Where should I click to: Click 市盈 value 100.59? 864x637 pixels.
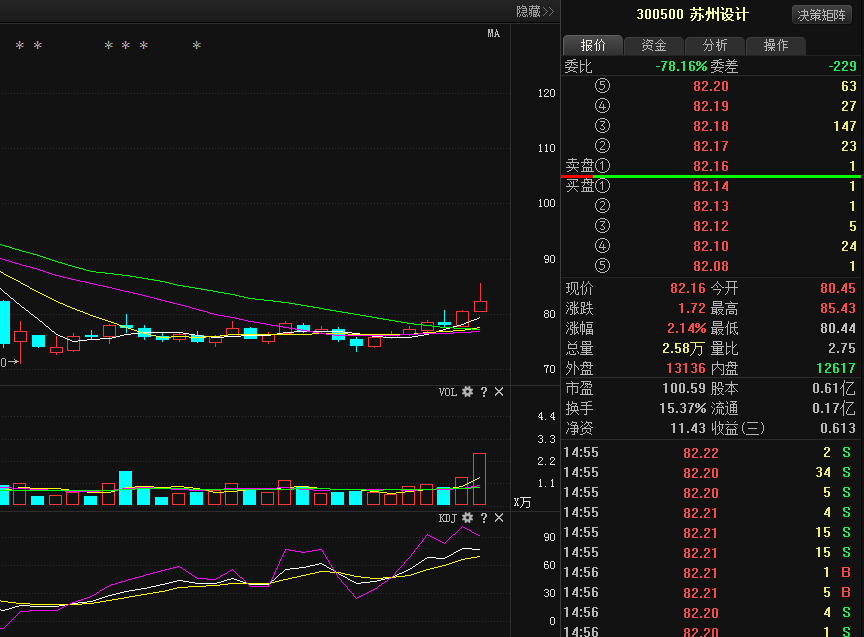[x=684, y=388]
